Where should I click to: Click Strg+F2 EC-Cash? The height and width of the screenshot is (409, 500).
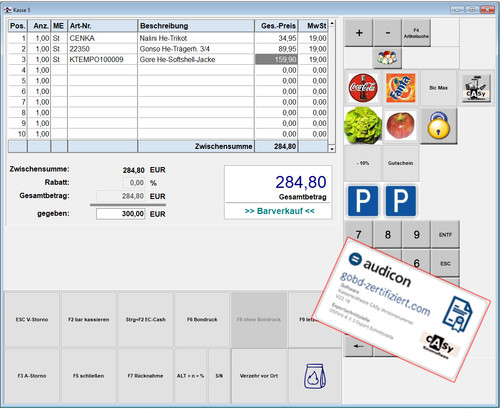(145, 320)
